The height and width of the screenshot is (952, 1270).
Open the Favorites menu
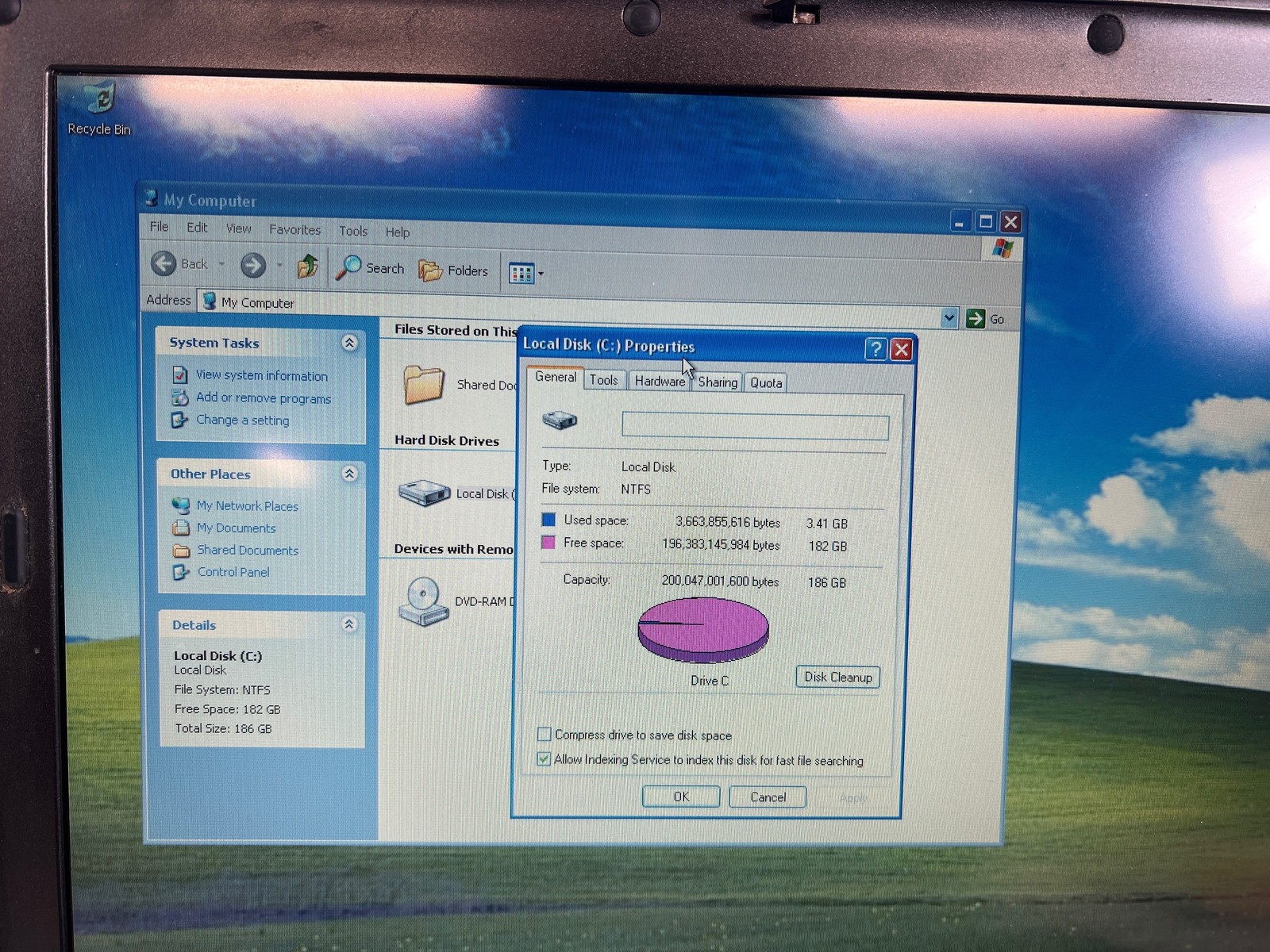(x=294, y=230)
